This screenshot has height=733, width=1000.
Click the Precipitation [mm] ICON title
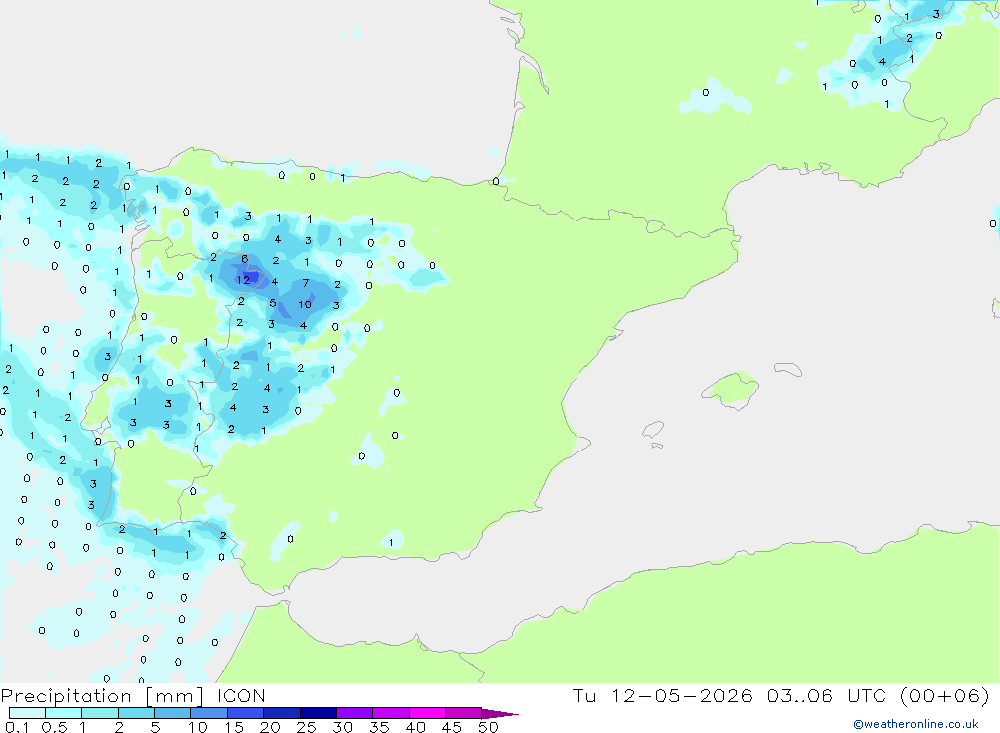[133, 695]
